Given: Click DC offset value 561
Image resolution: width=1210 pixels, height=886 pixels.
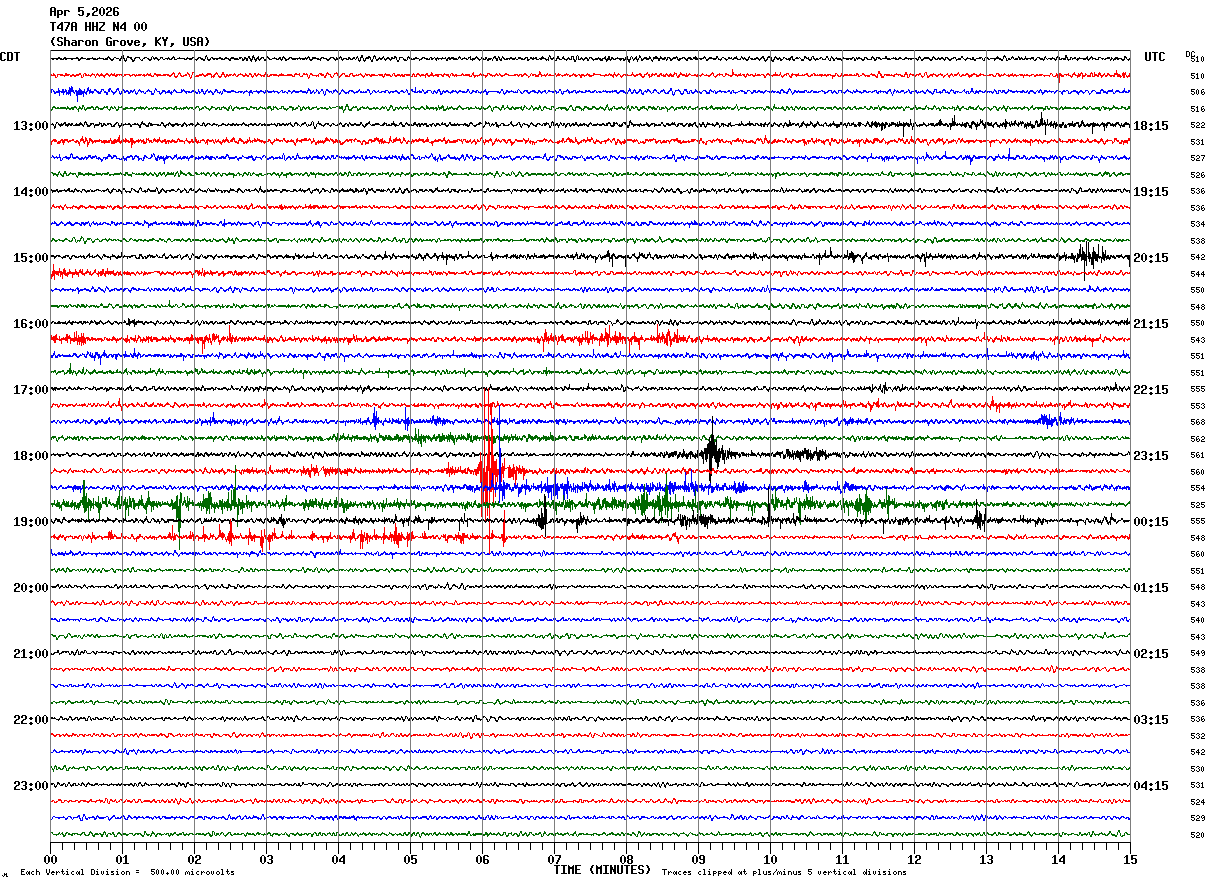Looking at the screenshot, I should [x=1197, y=455].
